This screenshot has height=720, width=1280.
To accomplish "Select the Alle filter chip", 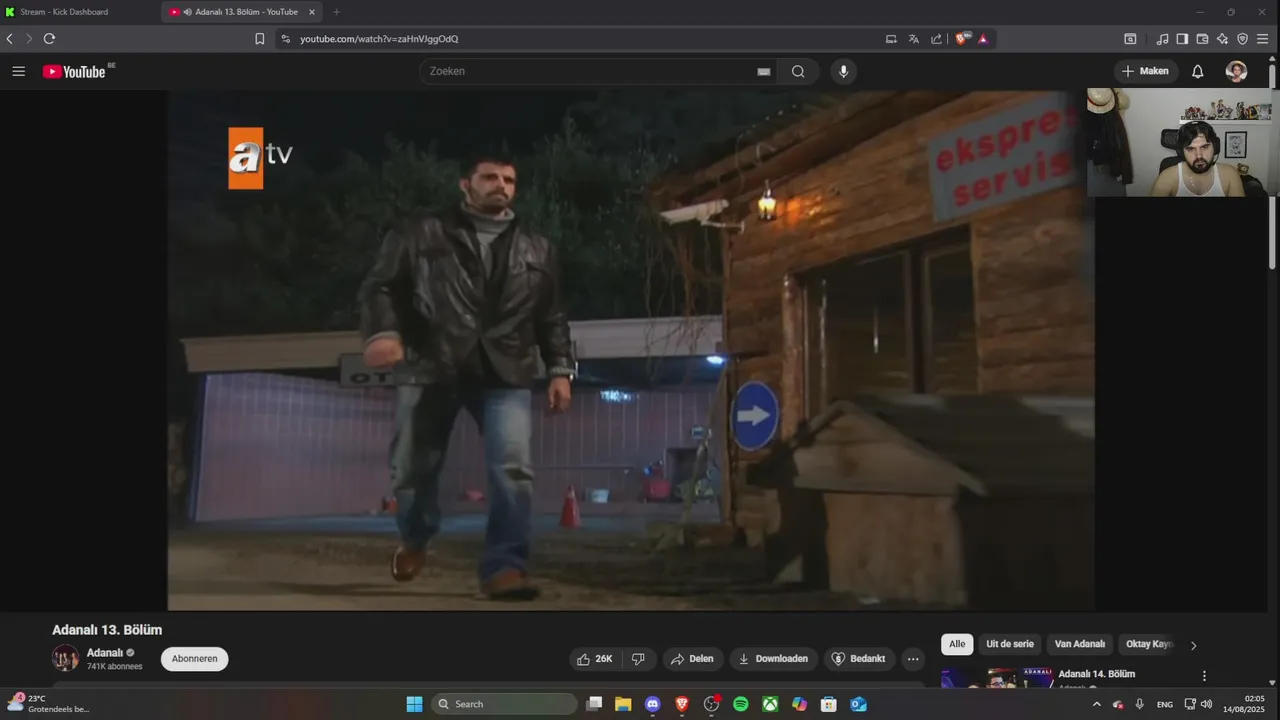I will [x=957, y=644].
